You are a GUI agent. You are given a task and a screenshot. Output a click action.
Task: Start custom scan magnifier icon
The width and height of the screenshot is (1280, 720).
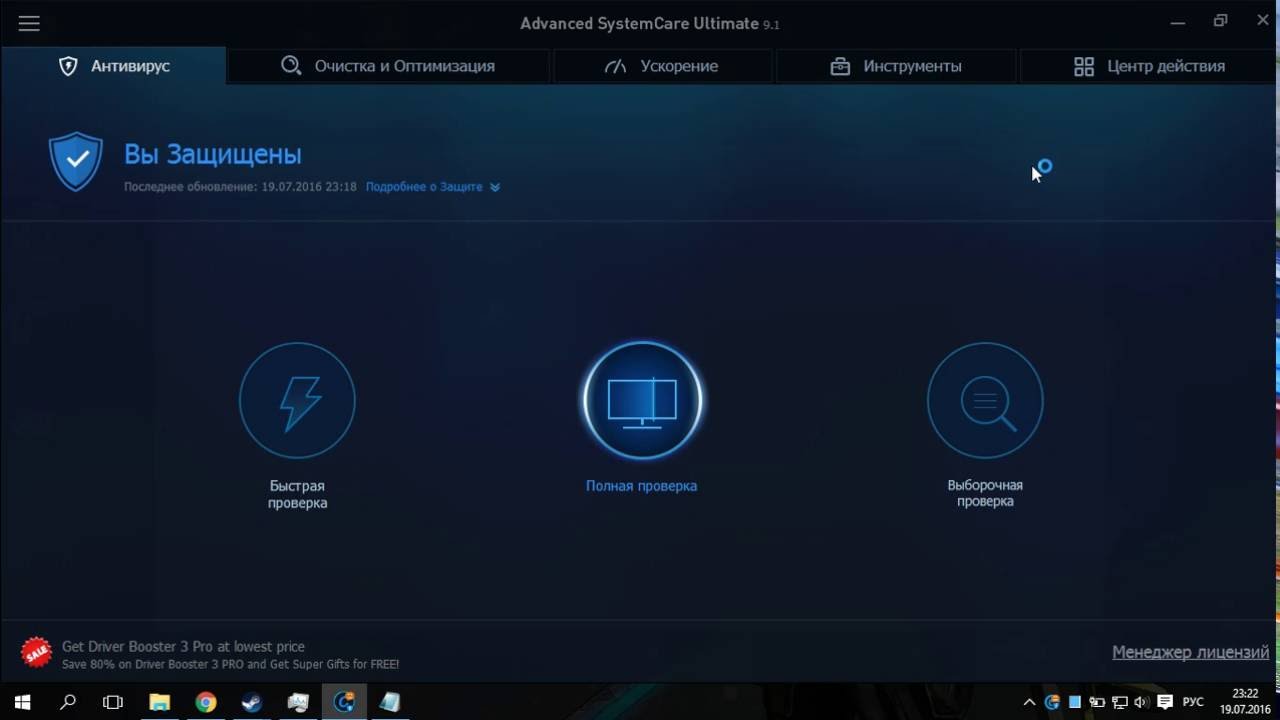pyautogui.click(x=985, y=400)
